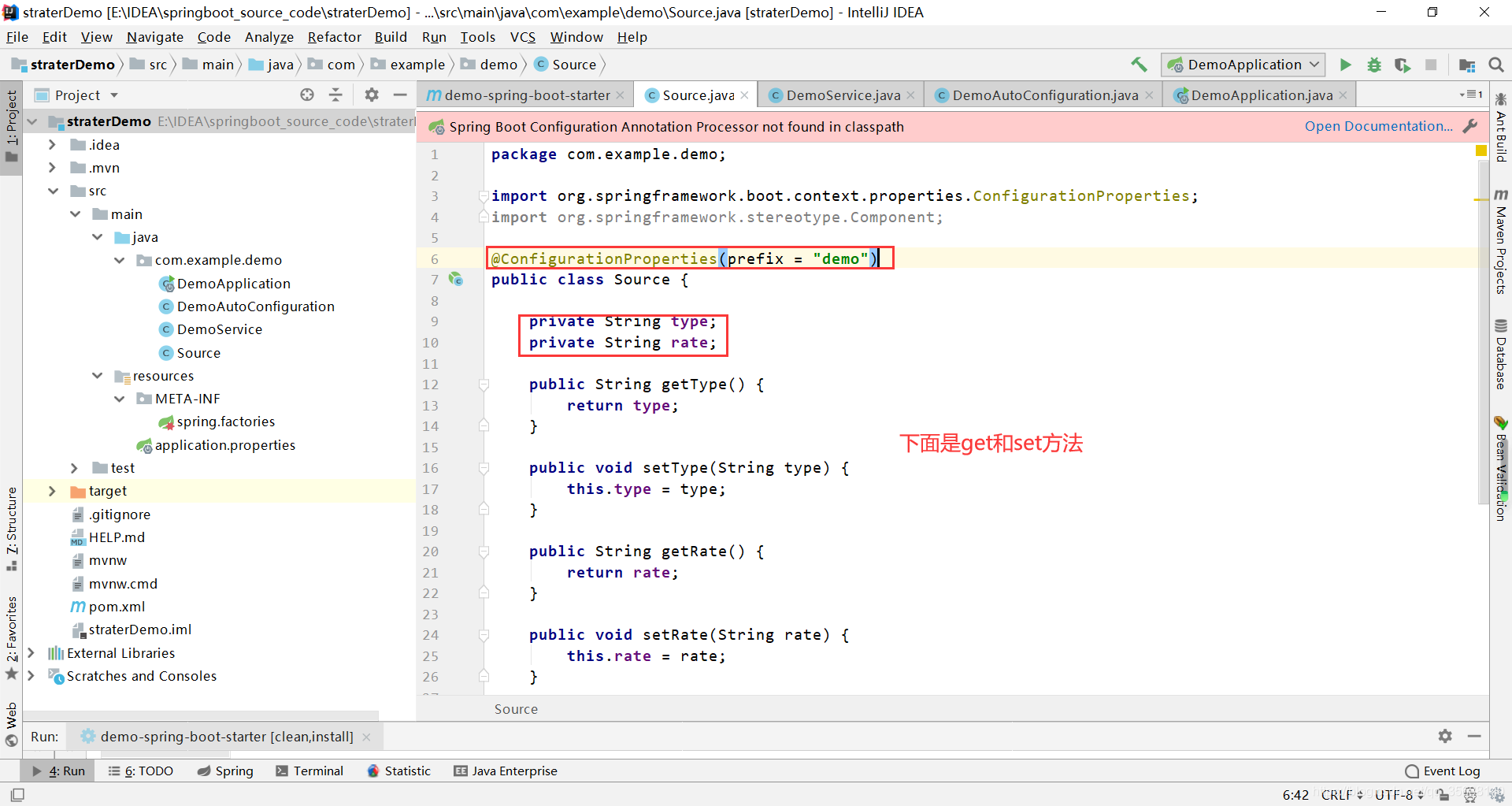Run with Coverage icon in toolbar

click(x=1403, y=65)
